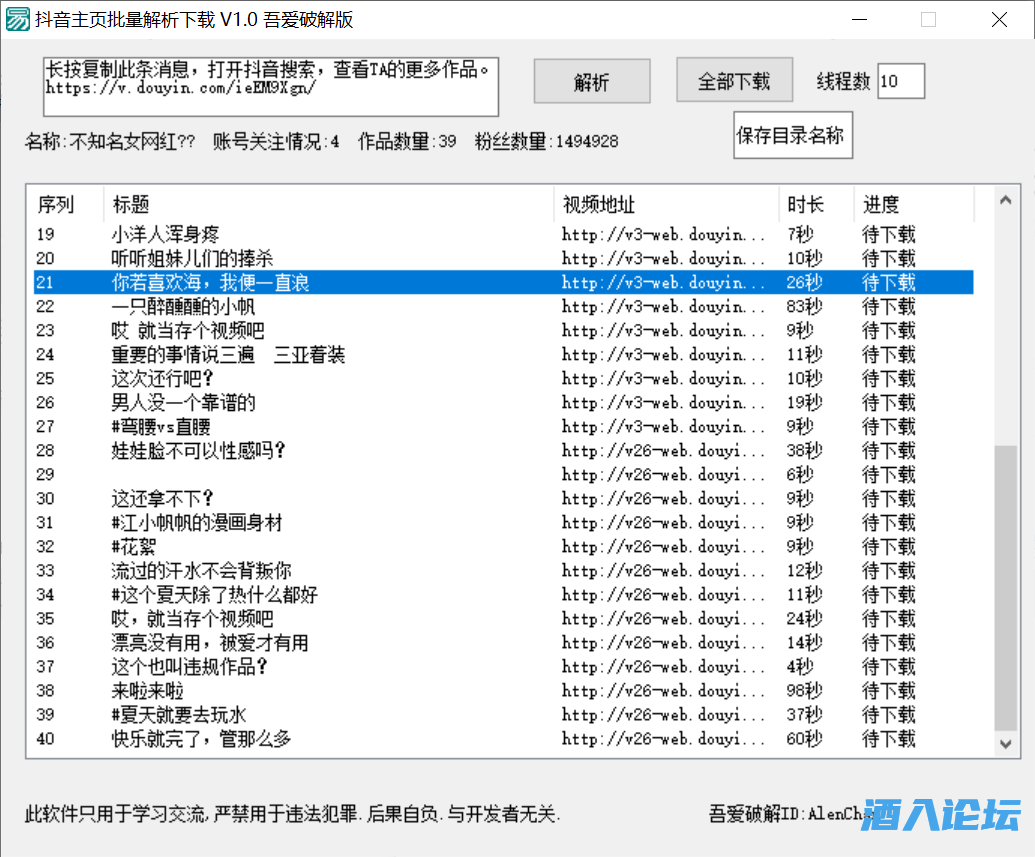Click the 83秒 duration cell
1035x857 pixels.
pos(804,306)
